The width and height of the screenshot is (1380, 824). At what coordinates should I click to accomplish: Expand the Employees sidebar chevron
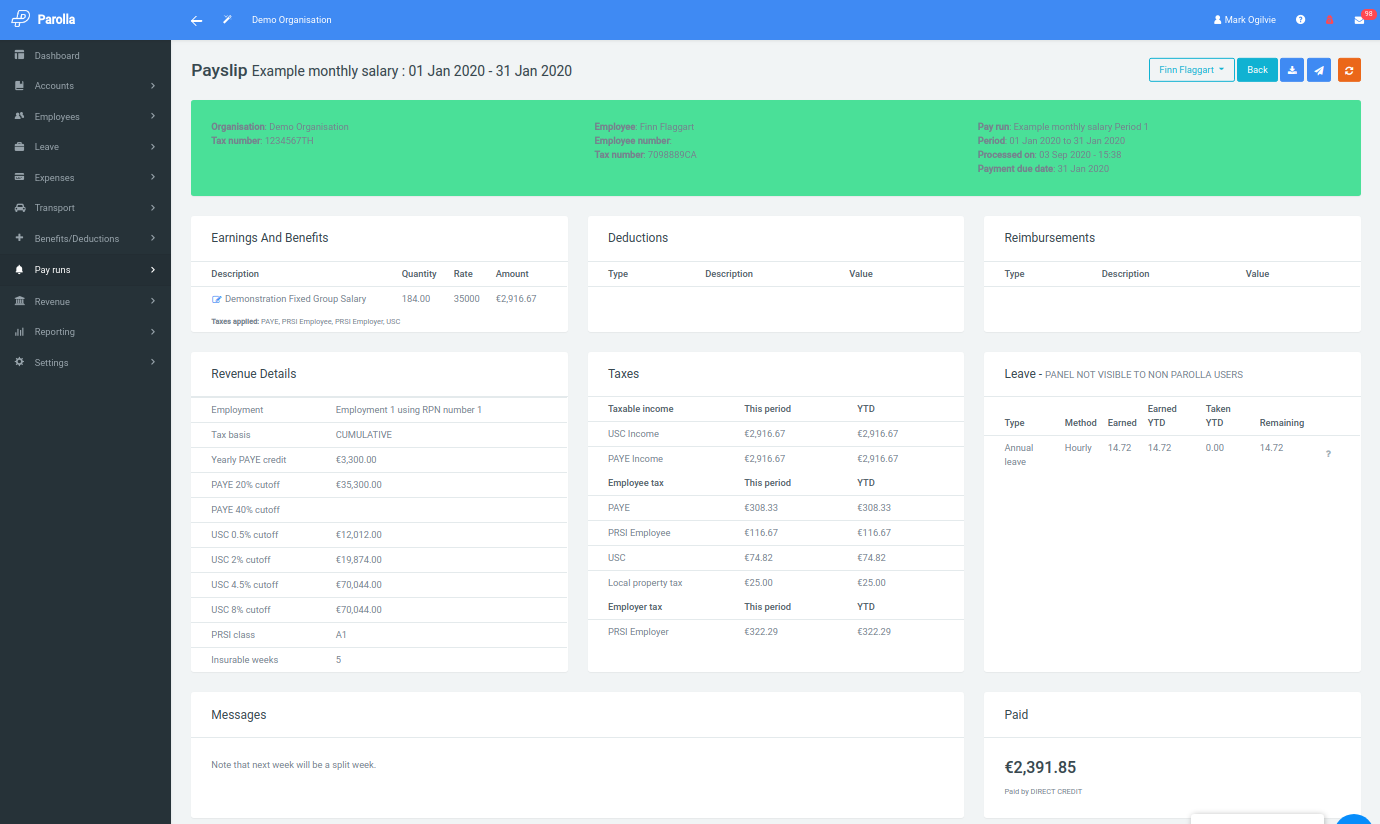point(153,116)
